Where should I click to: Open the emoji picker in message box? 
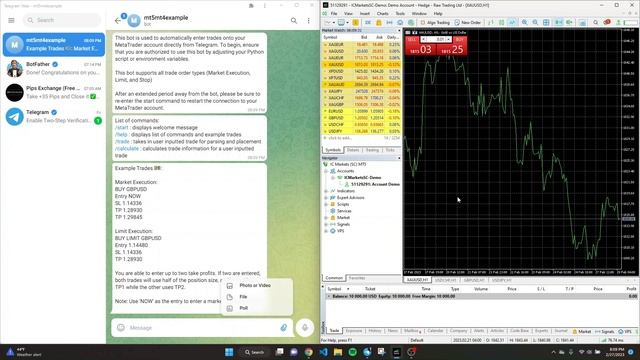point(121,327)
